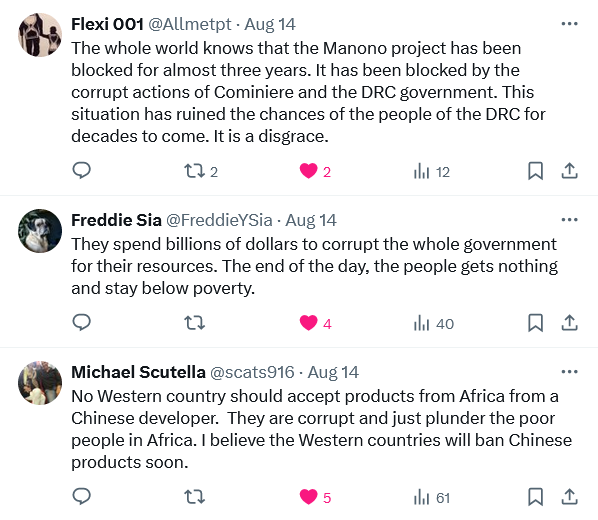Open Michael Scutella's profile avatar

tap(40, 383)
